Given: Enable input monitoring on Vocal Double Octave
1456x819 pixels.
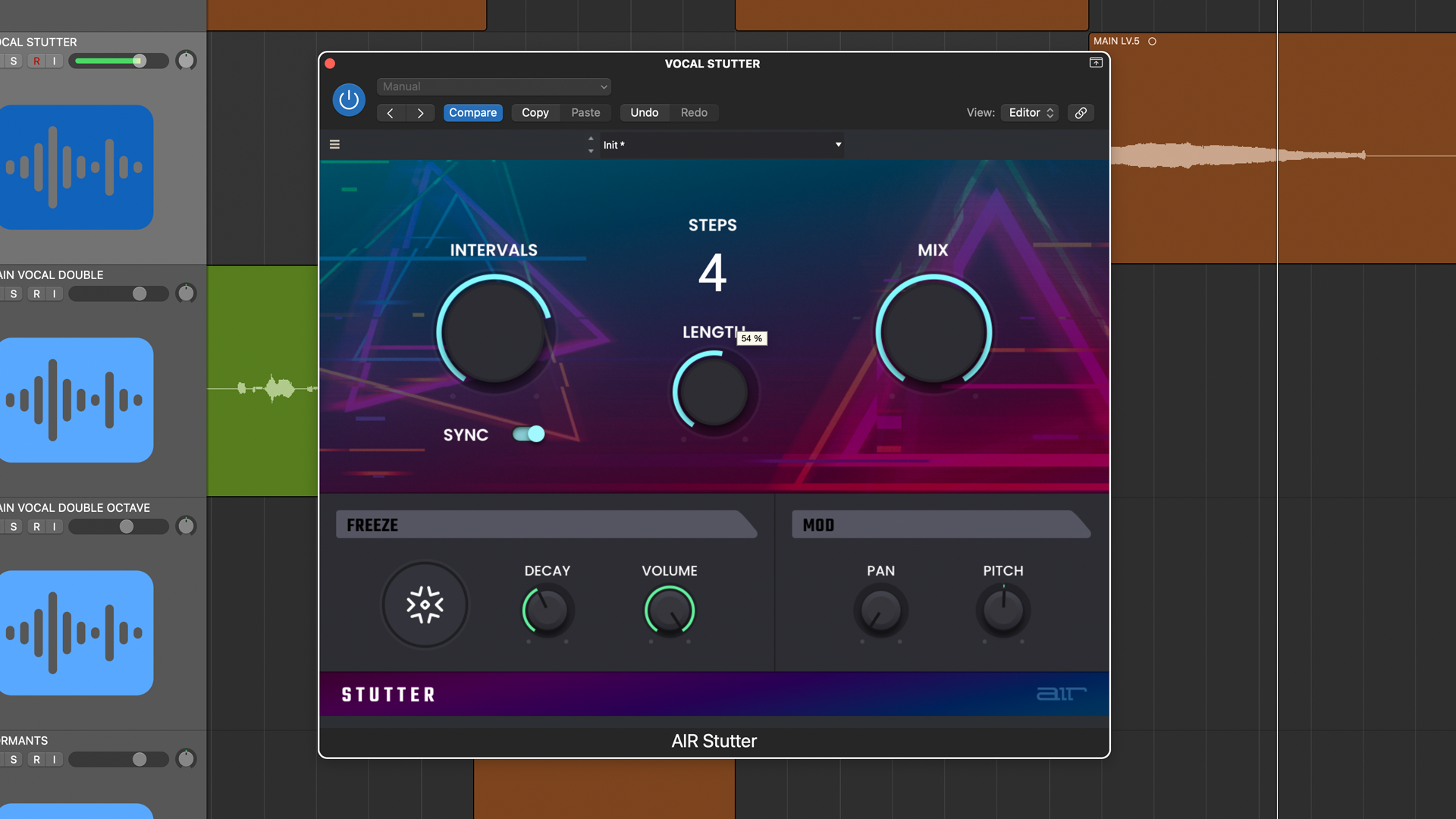Looking at the screenshot, I should coord(55,527).
